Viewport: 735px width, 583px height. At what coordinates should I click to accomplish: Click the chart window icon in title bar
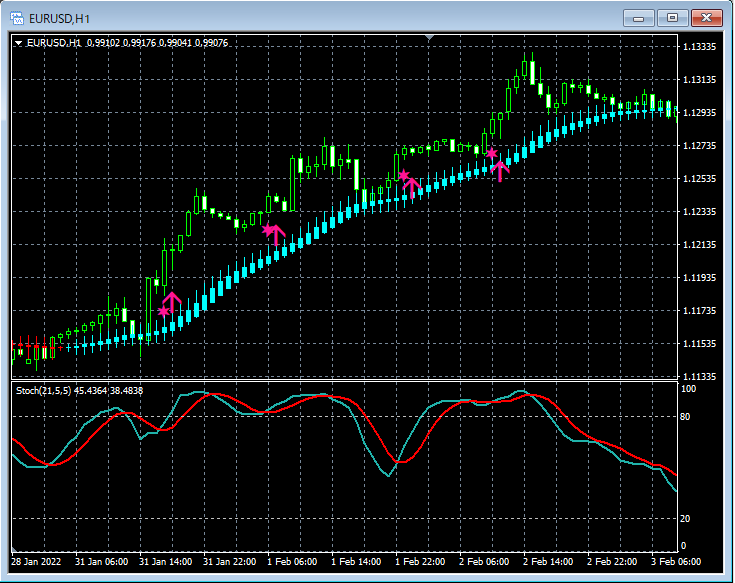pos(16,18)
